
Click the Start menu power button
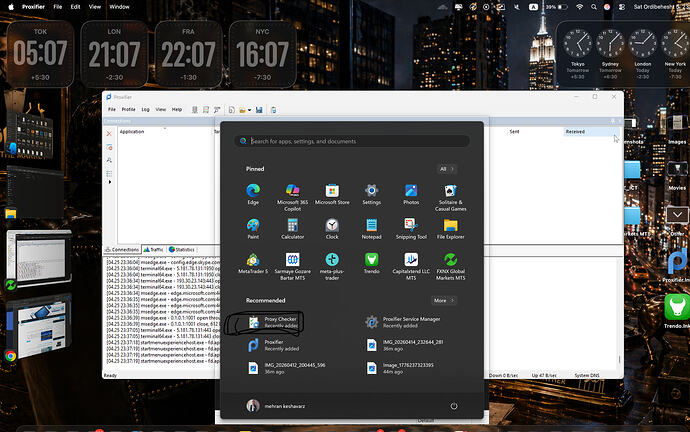click(454, 406)
